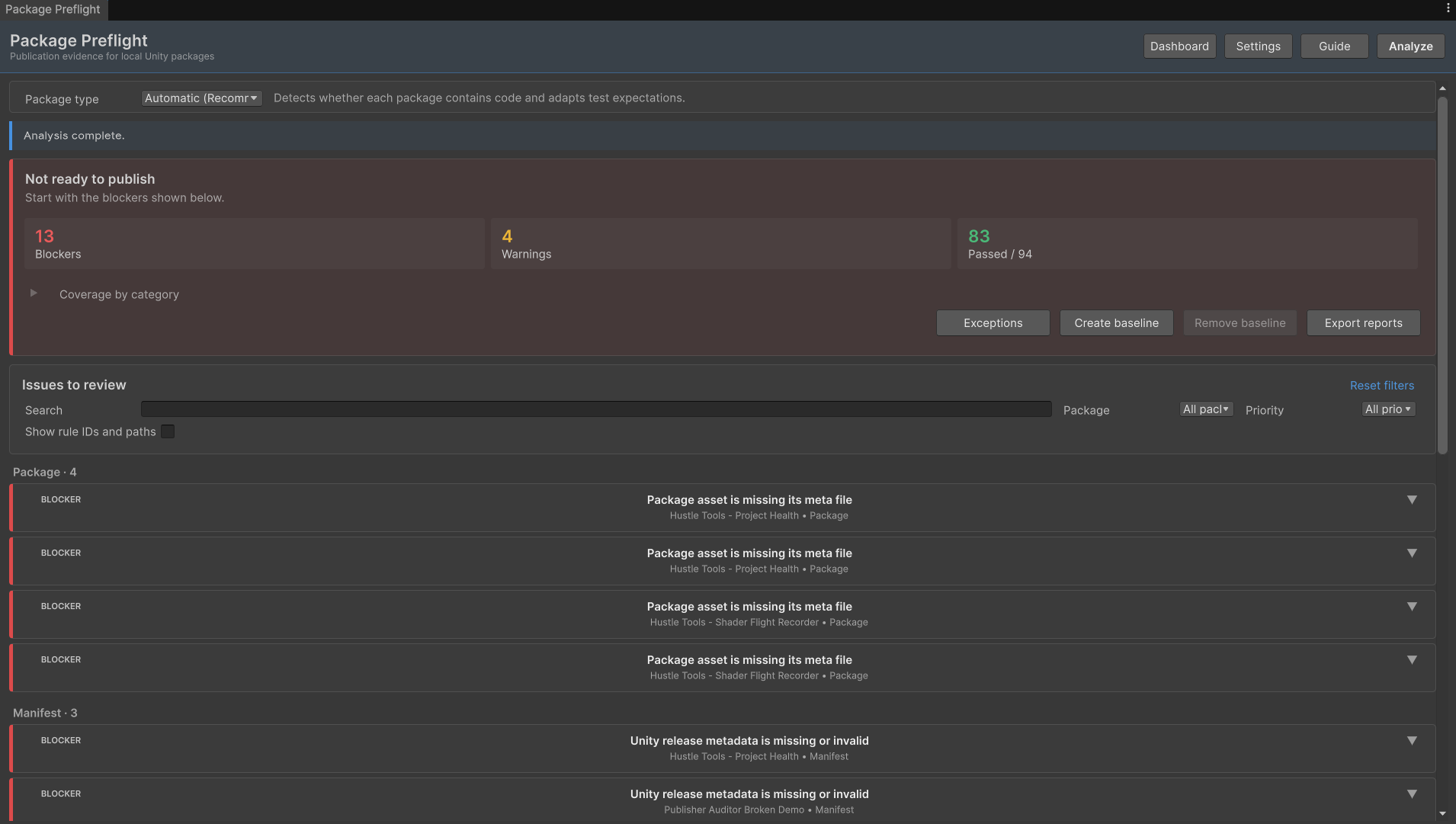This screenshot has height=824, width=1456.
Task: Click the vertical scrollbar thumb
Action: [x=1442, y=274]
